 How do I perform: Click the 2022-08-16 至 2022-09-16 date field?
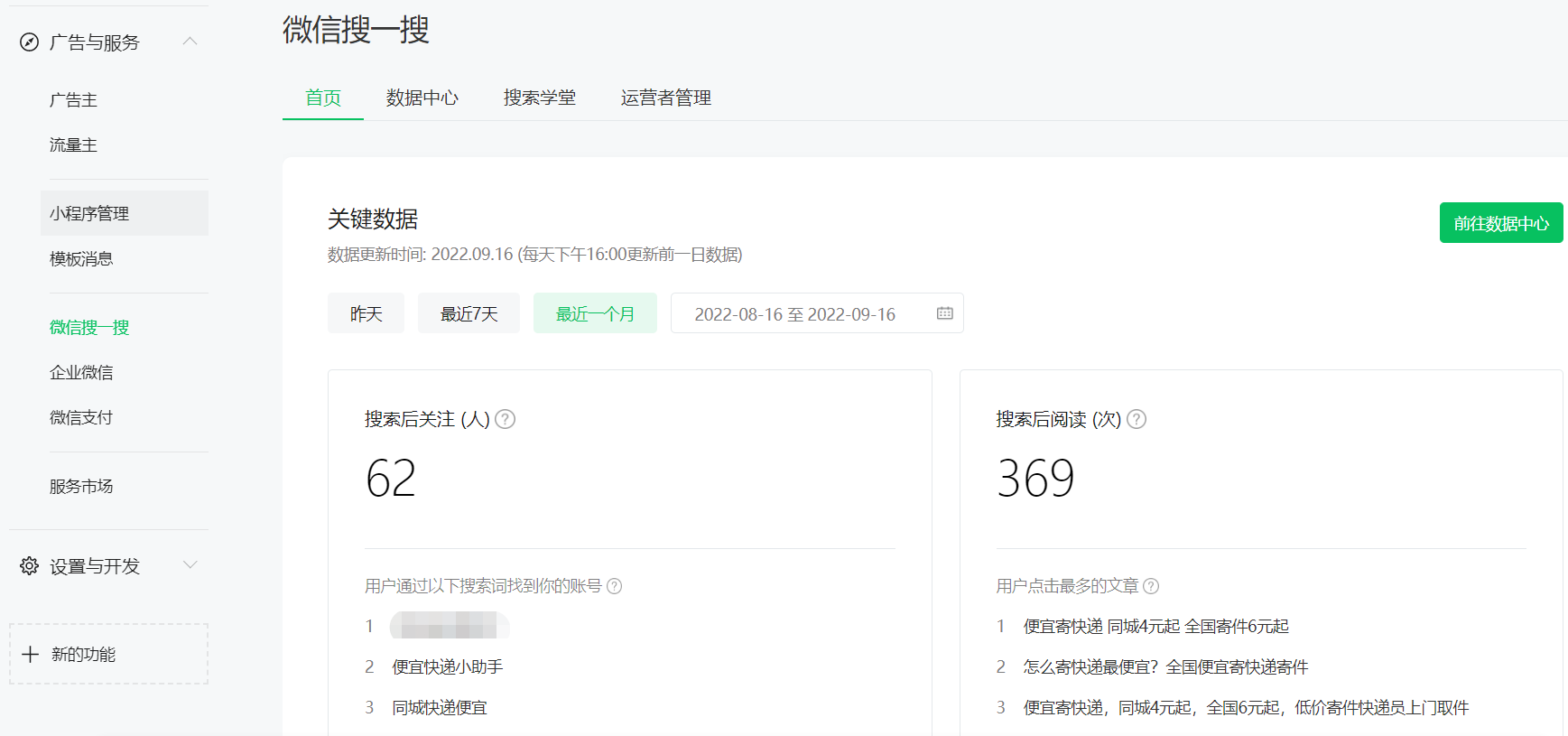point(817,313)
